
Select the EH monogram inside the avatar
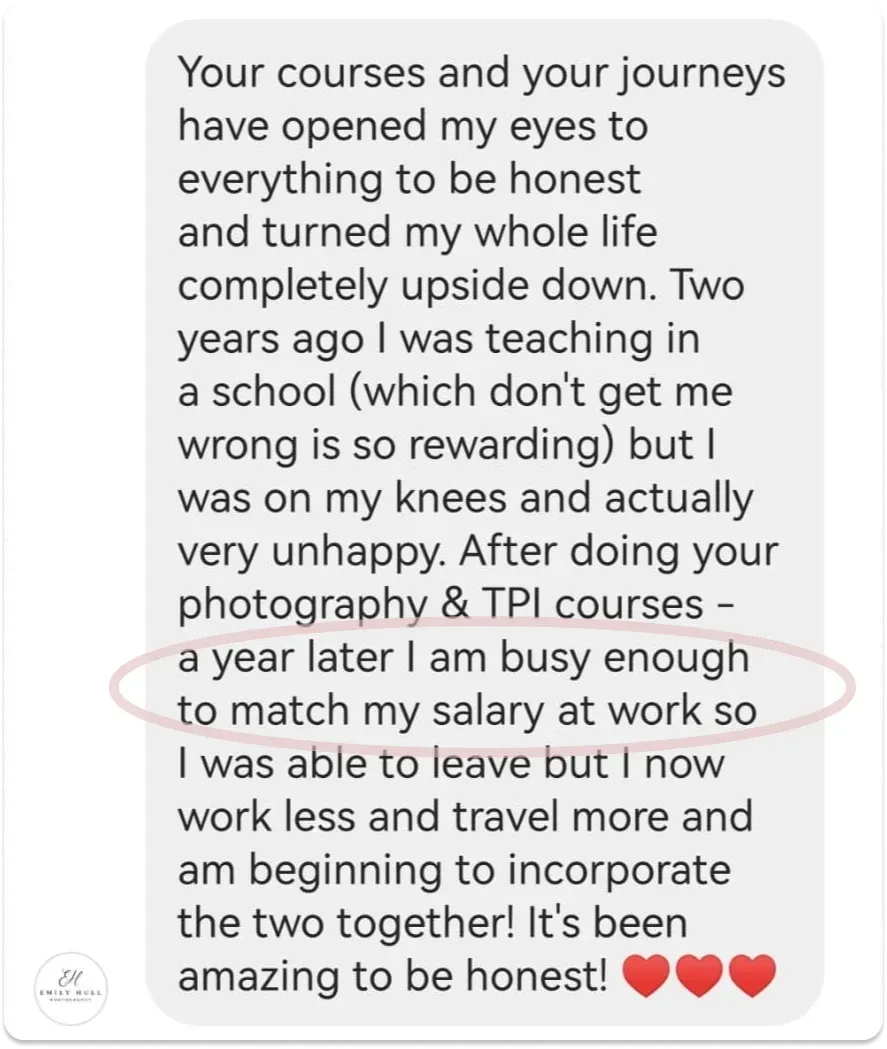click(68, 978)
